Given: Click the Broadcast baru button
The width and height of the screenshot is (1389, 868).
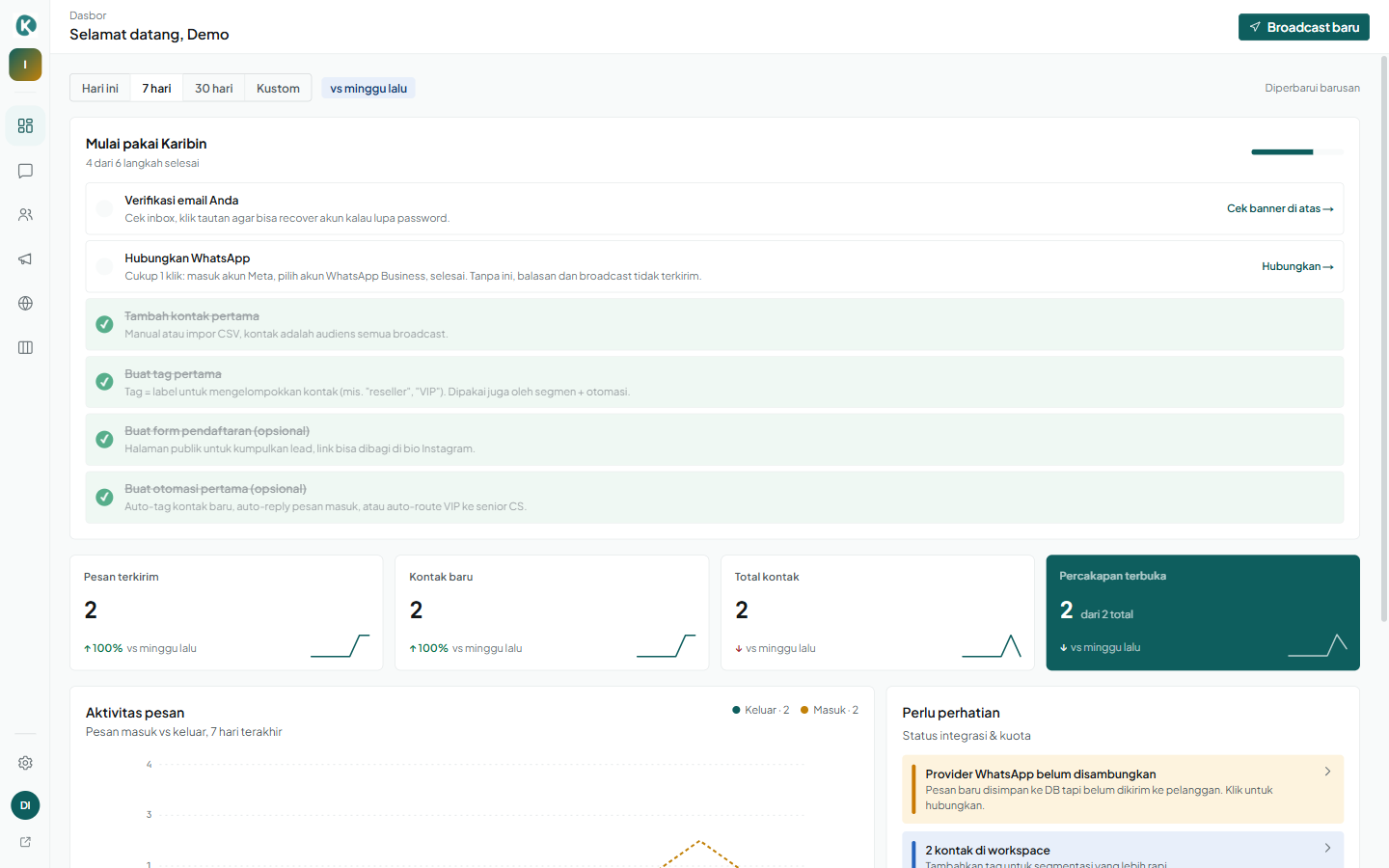Looking at the screenshot, I should coord(1304,27).
